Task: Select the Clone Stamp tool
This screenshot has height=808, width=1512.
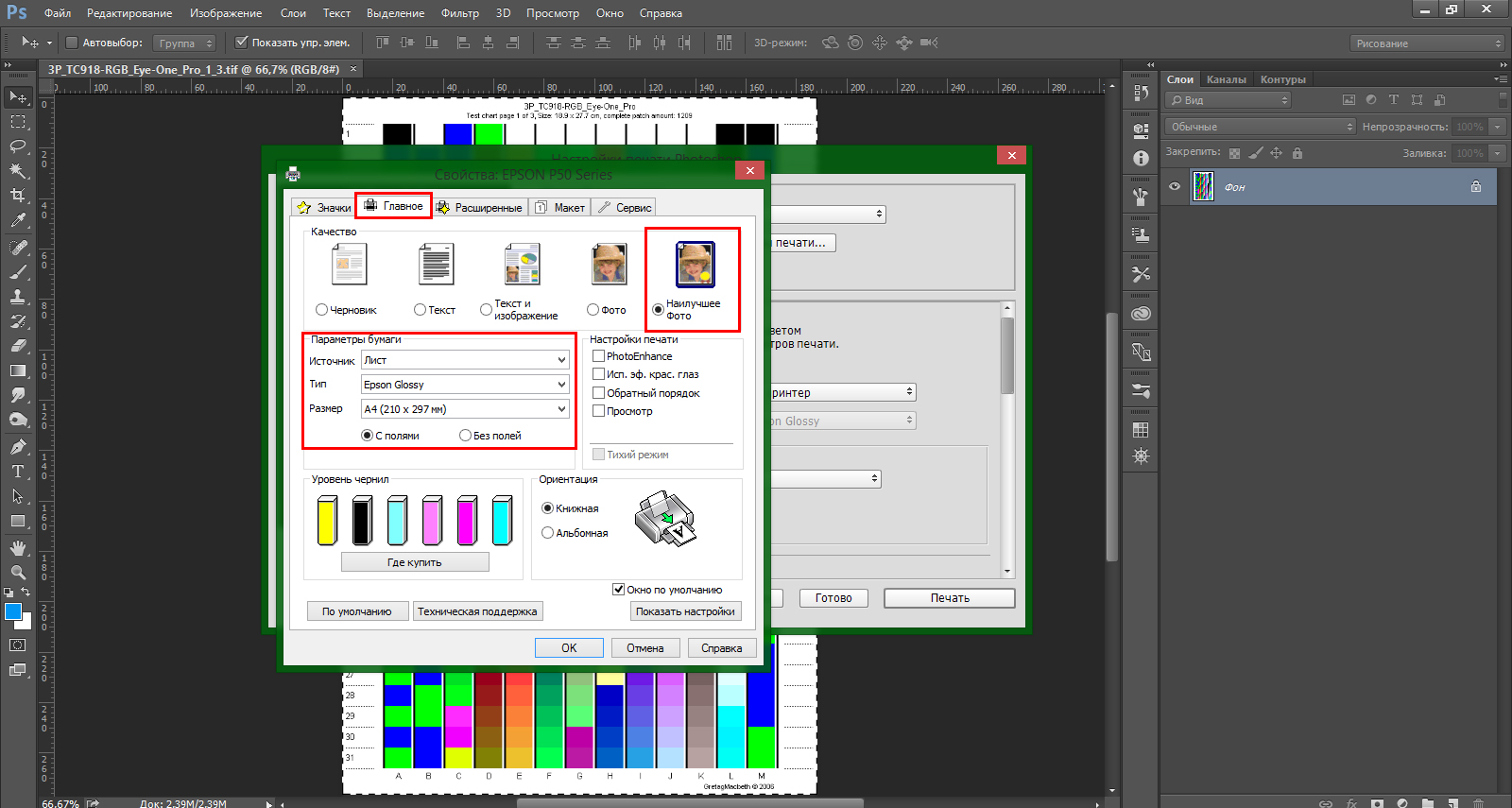Action: [x=18, y=297]
